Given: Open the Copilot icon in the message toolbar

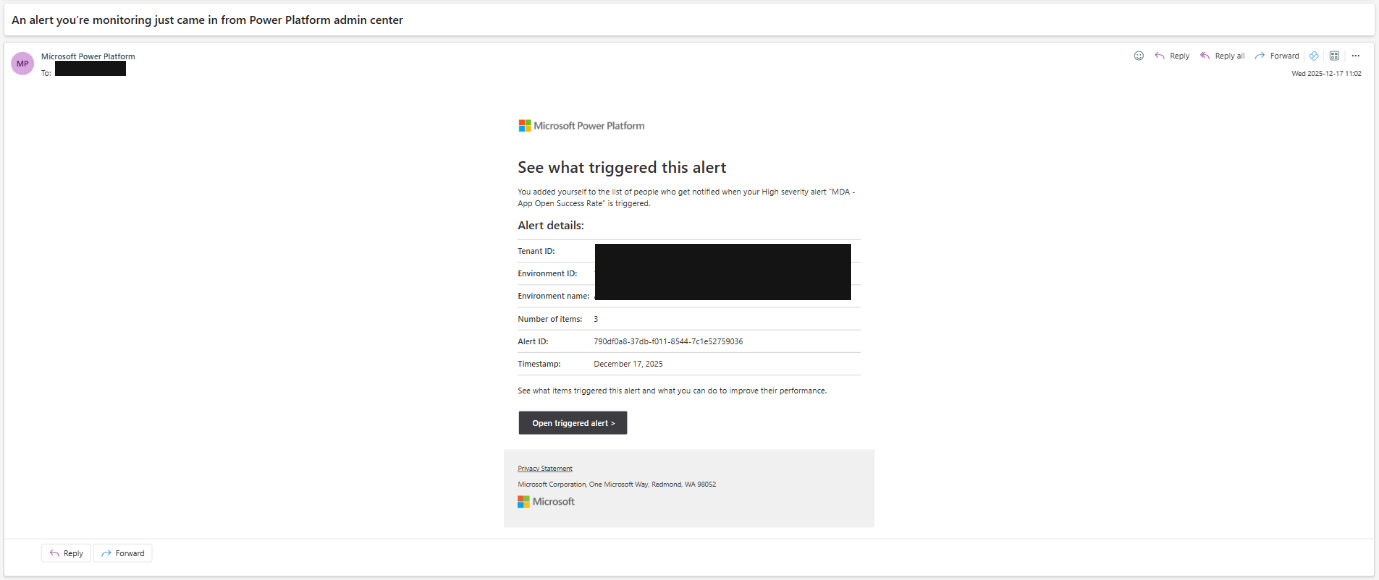Looking at the screenshot, I should (x=1314, y=56).
